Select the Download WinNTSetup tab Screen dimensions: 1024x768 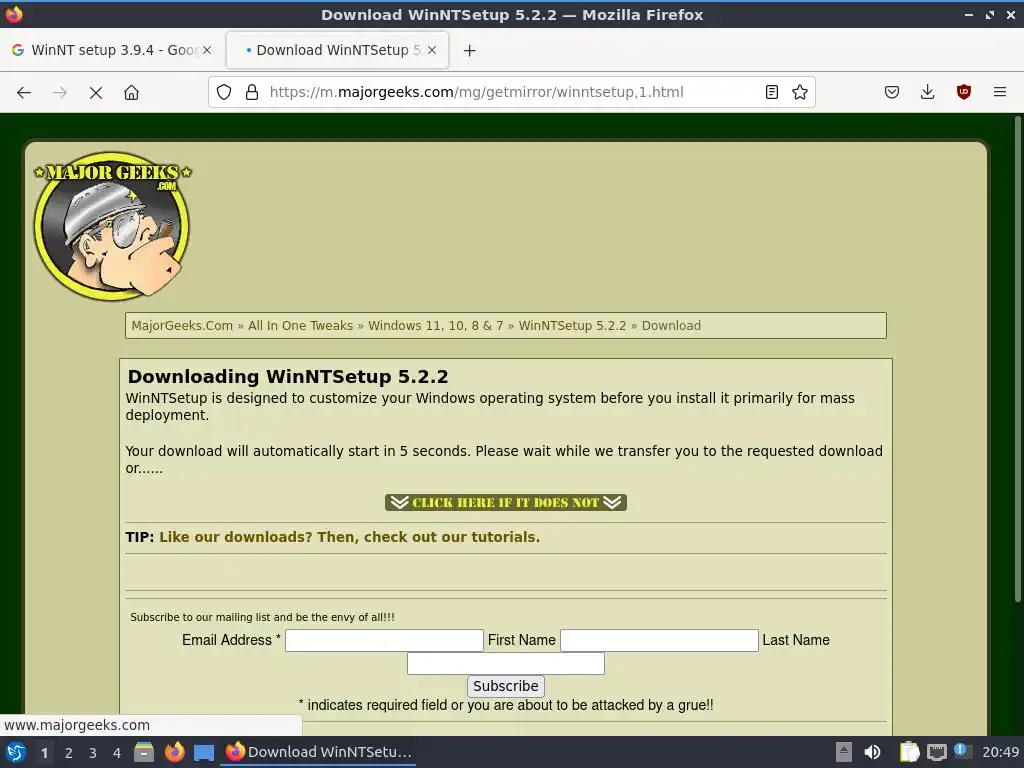pyautogui.click(x=337, y=50)
